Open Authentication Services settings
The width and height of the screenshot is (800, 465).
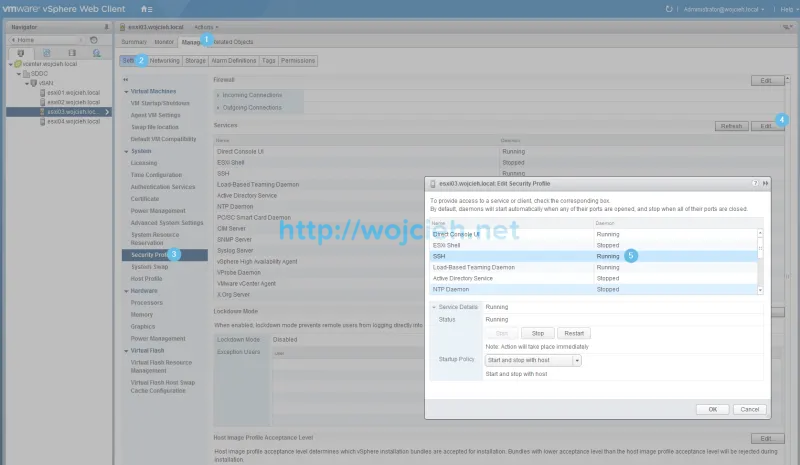coord(163,187)
